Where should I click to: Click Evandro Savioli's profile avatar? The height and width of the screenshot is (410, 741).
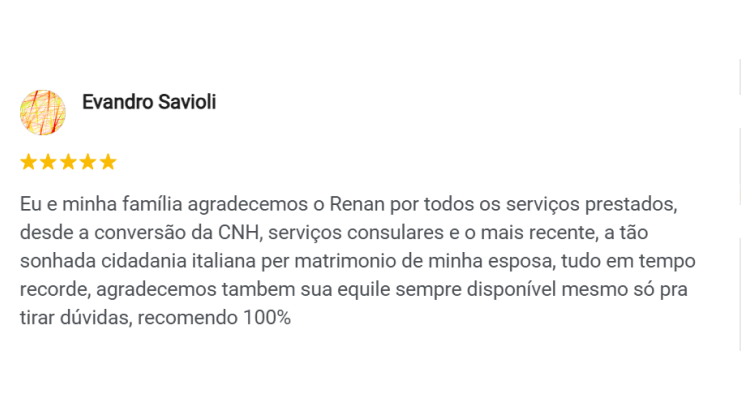pos(43,112)
